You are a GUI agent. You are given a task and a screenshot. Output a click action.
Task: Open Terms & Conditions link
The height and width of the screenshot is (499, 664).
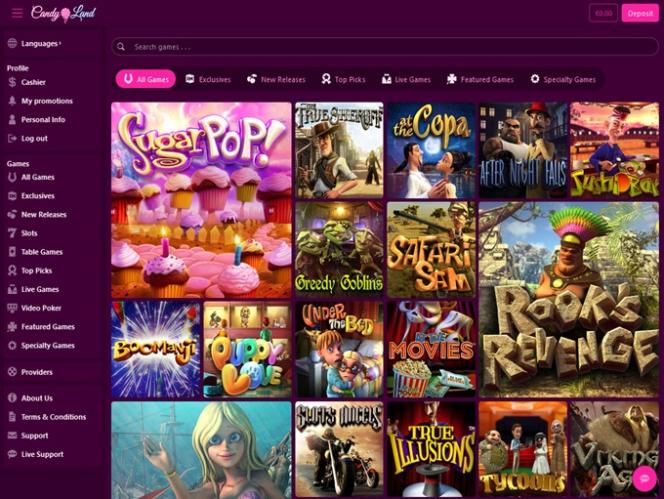point(53,417)
